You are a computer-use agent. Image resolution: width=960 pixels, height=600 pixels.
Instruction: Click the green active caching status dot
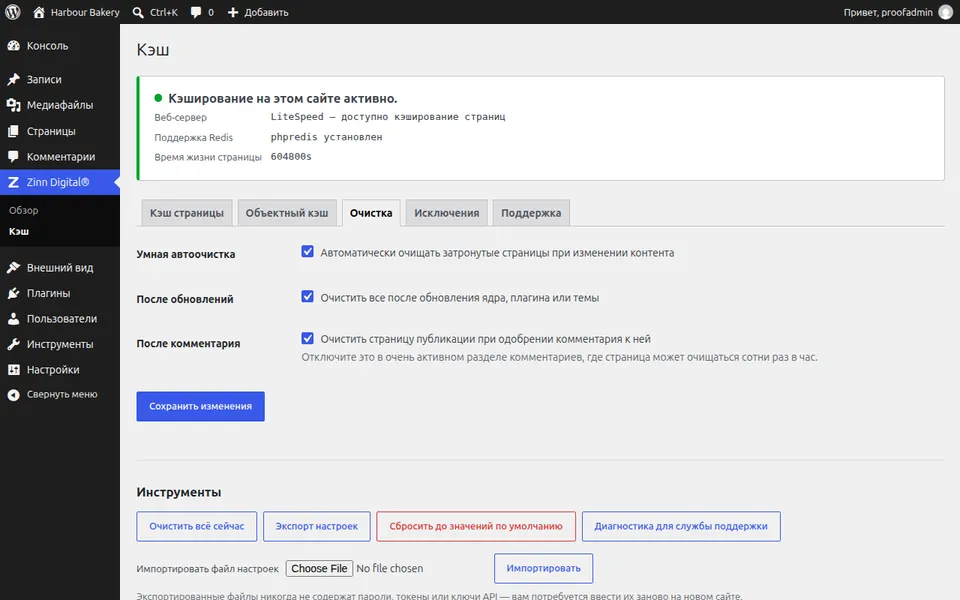point(158,98)
